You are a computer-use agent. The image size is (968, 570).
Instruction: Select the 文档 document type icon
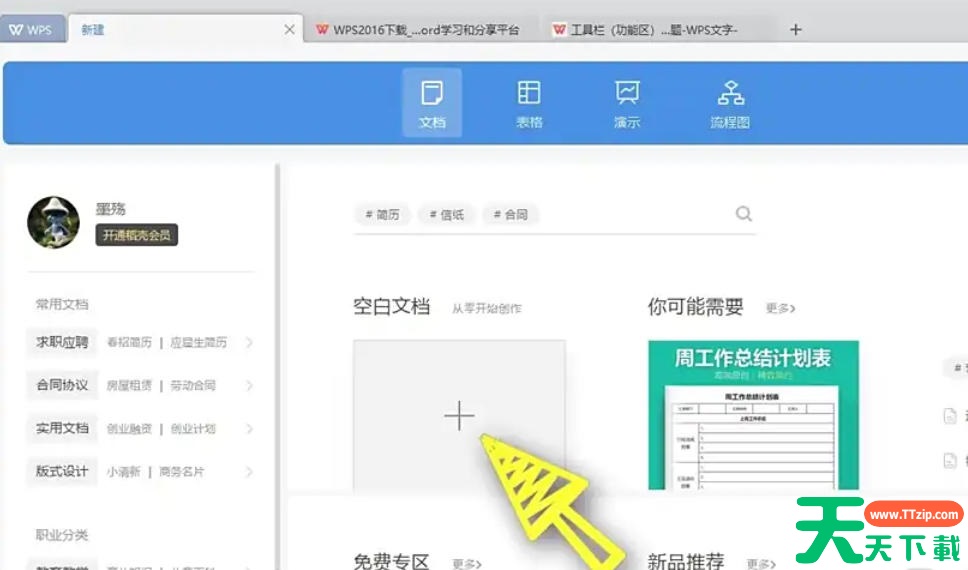coord(432,103)
